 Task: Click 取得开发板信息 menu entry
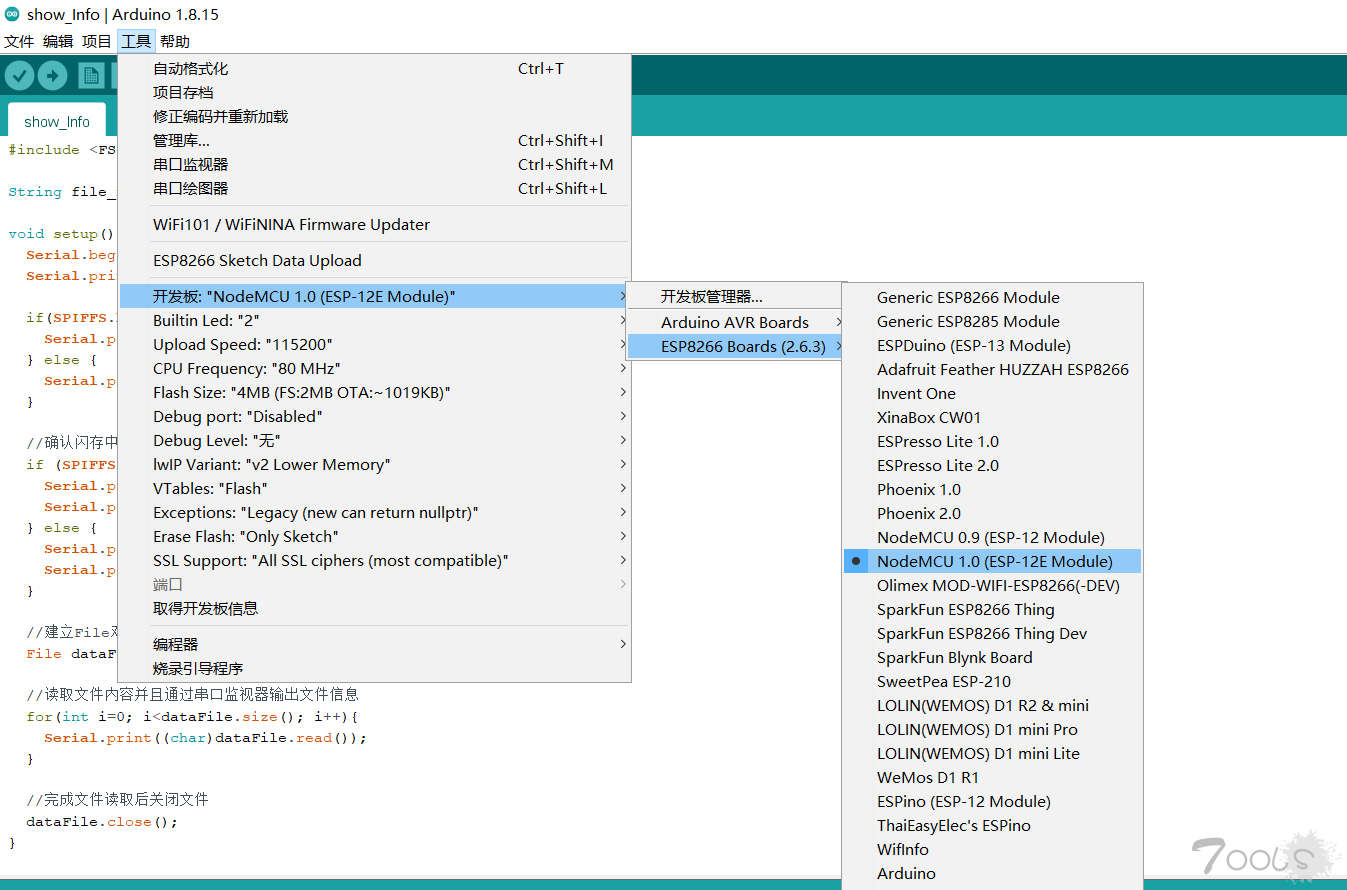374,609
